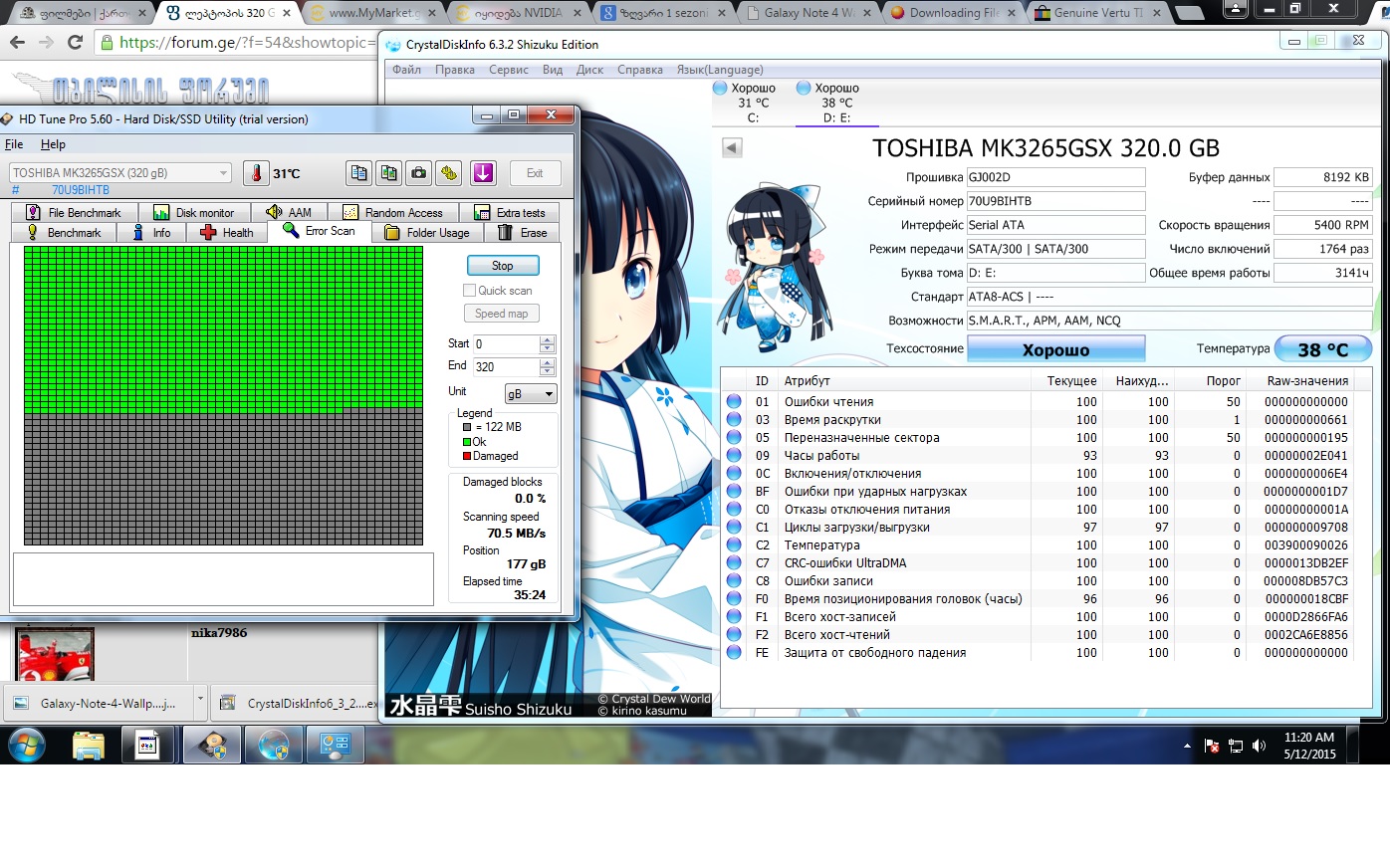This screenshot has height=868, width=1390.
Task: Switch to the globe application on taskbar
Action: point(273,745)
